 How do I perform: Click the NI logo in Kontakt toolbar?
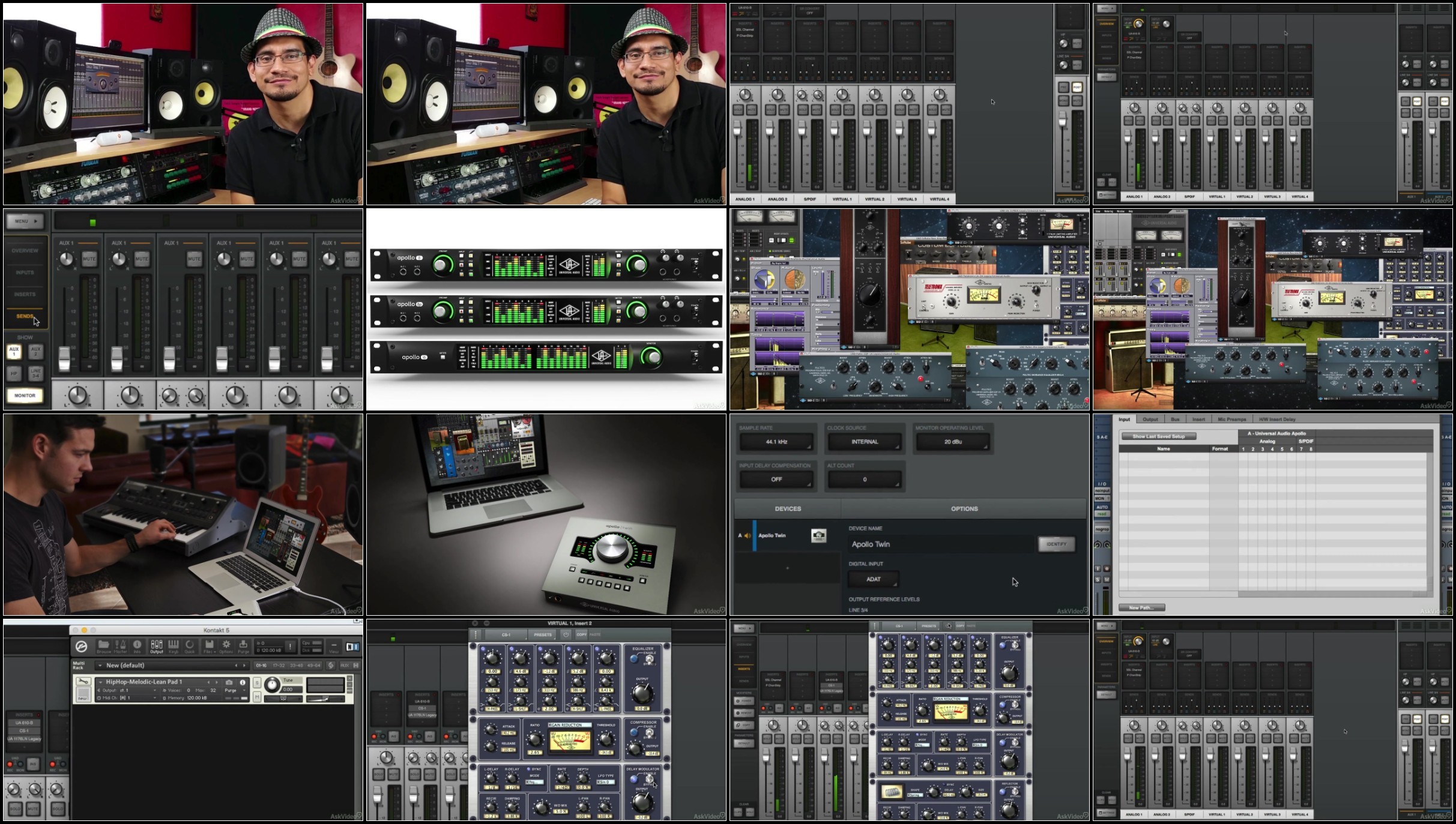[352, 646]
